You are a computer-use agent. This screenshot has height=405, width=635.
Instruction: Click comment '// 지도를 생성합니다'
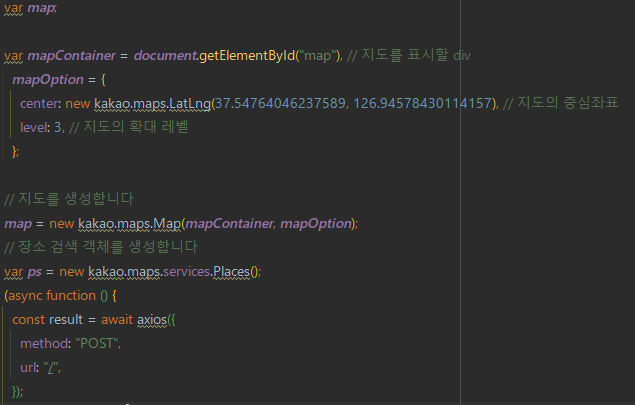[69, 199]
